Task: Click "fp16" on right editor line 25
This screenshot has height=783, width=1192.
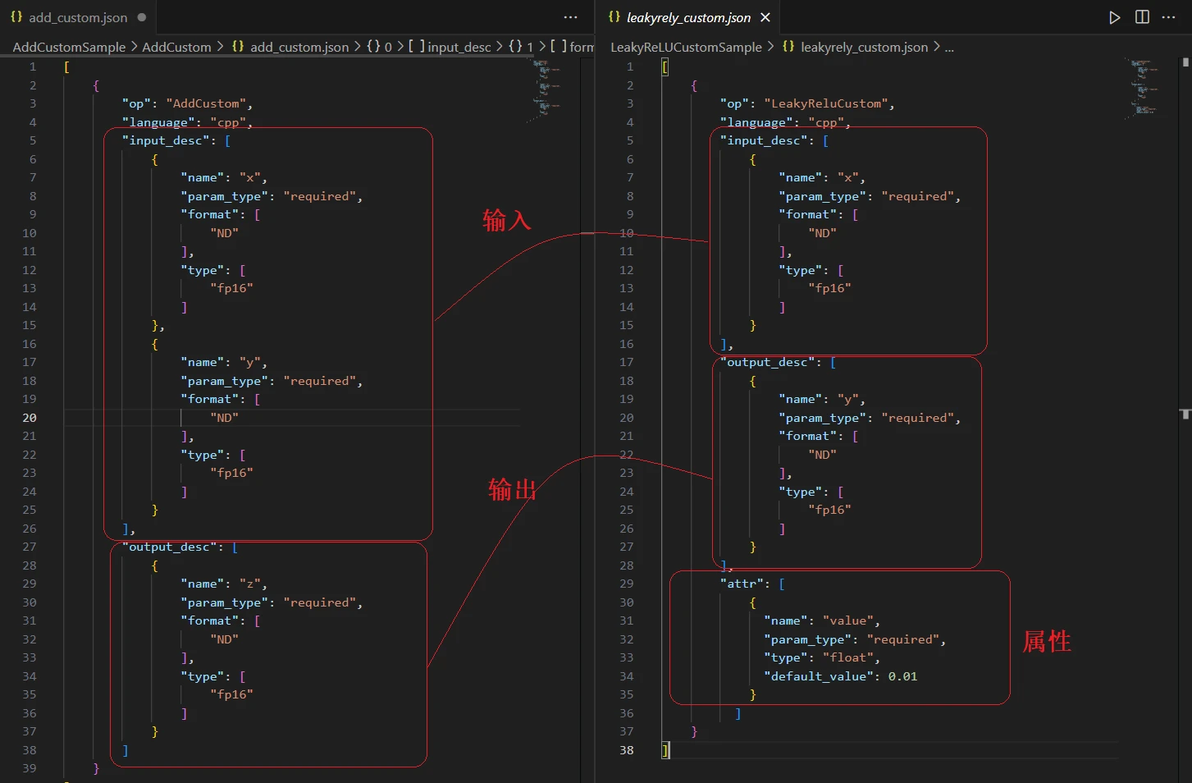Action: coord(829,510)
